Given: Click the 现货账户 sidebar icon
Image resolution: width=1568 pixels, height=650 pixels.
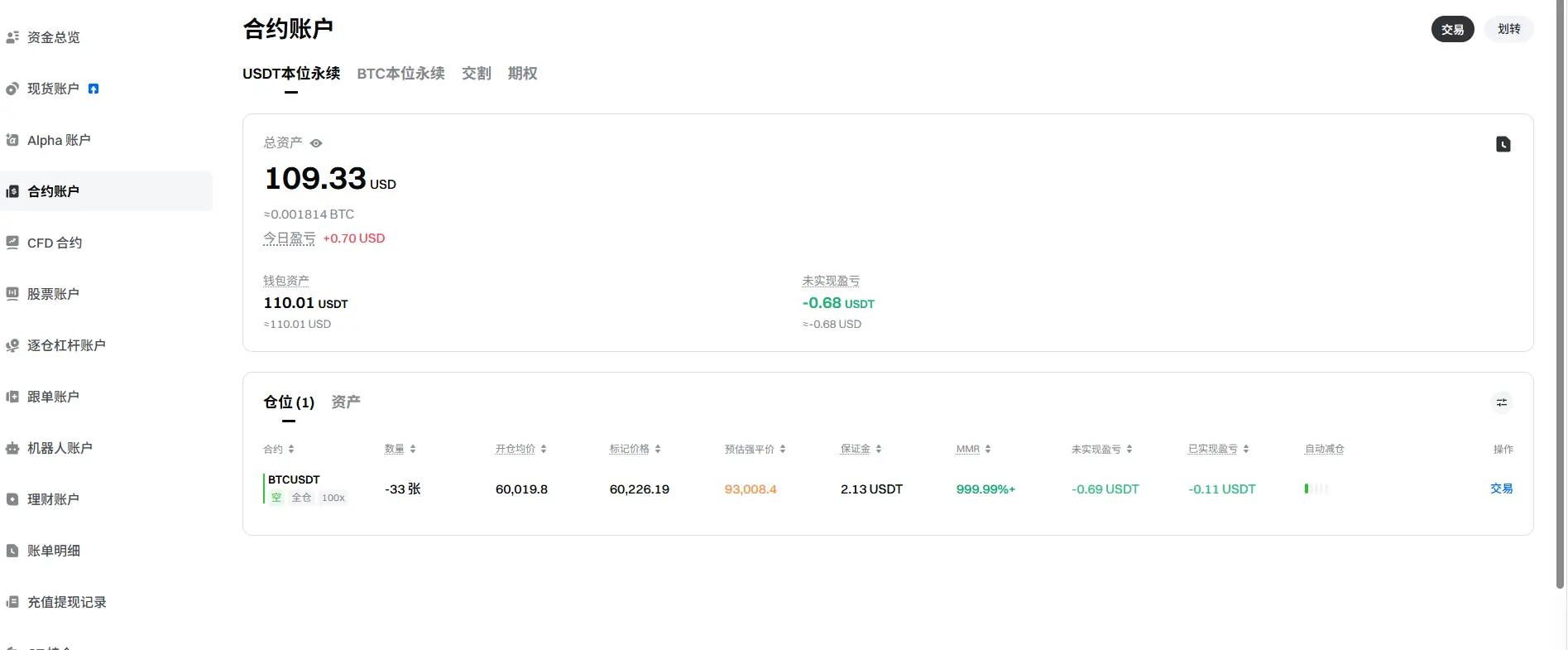Looking at the screenshot, I should tap(12, 89).
